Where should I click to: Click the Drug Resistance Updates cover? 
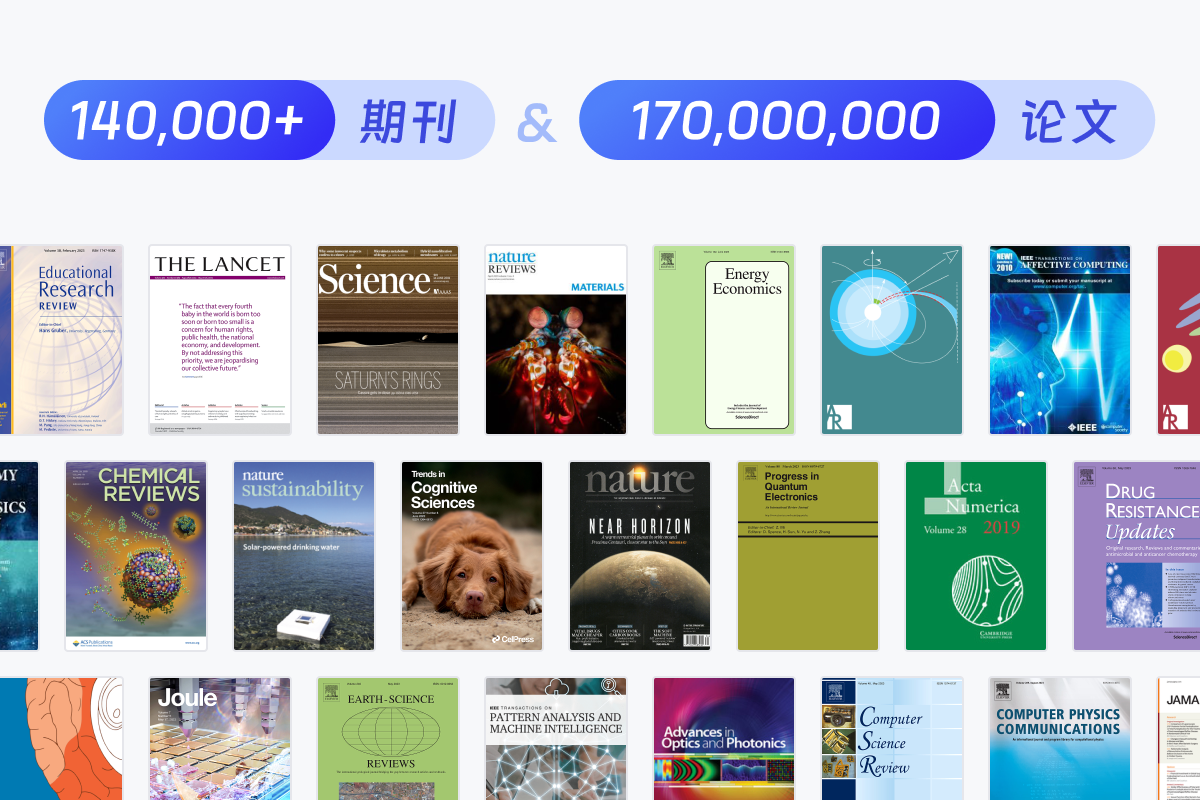1138,556
